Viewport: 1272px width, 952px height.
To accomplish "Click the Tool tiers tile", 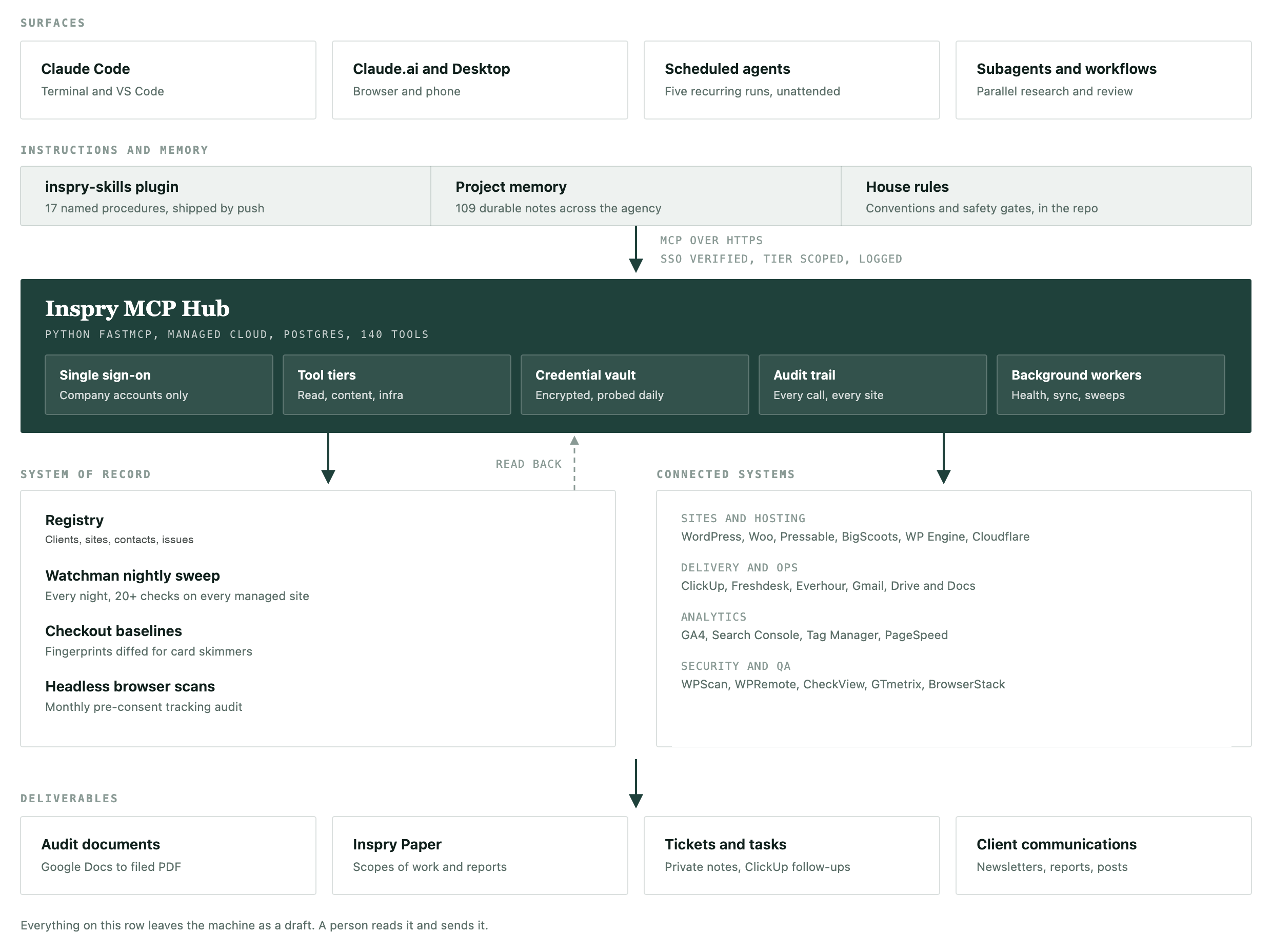I will coord(397,384).
